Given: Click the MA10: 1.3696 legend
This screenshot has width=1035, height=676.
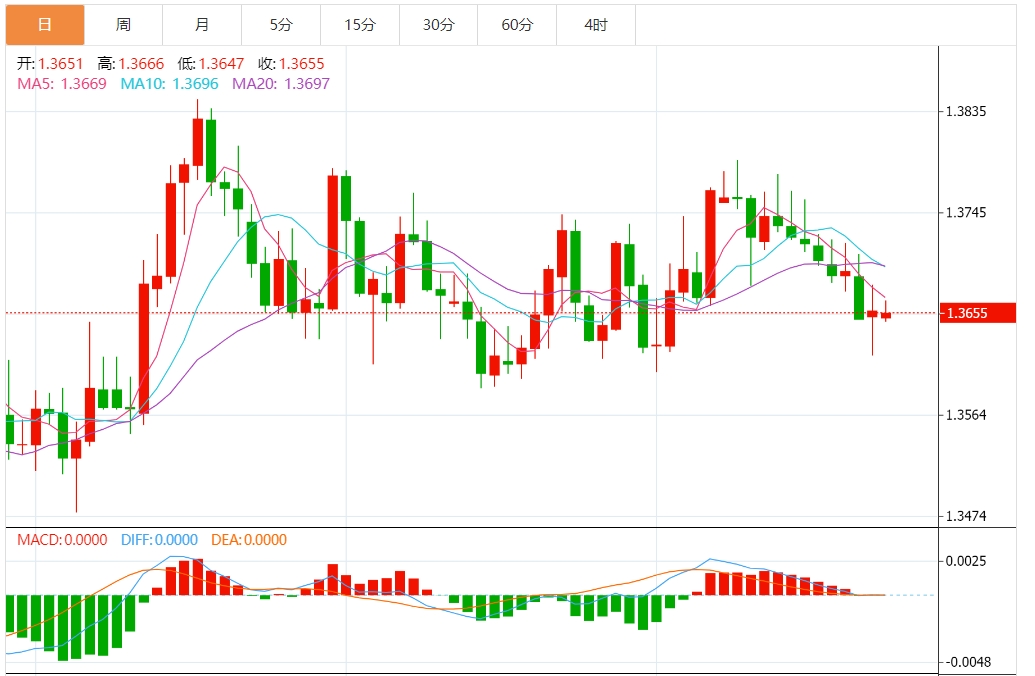Looking at the screenshot, I should pyautogui.click(x=170, y=84).
